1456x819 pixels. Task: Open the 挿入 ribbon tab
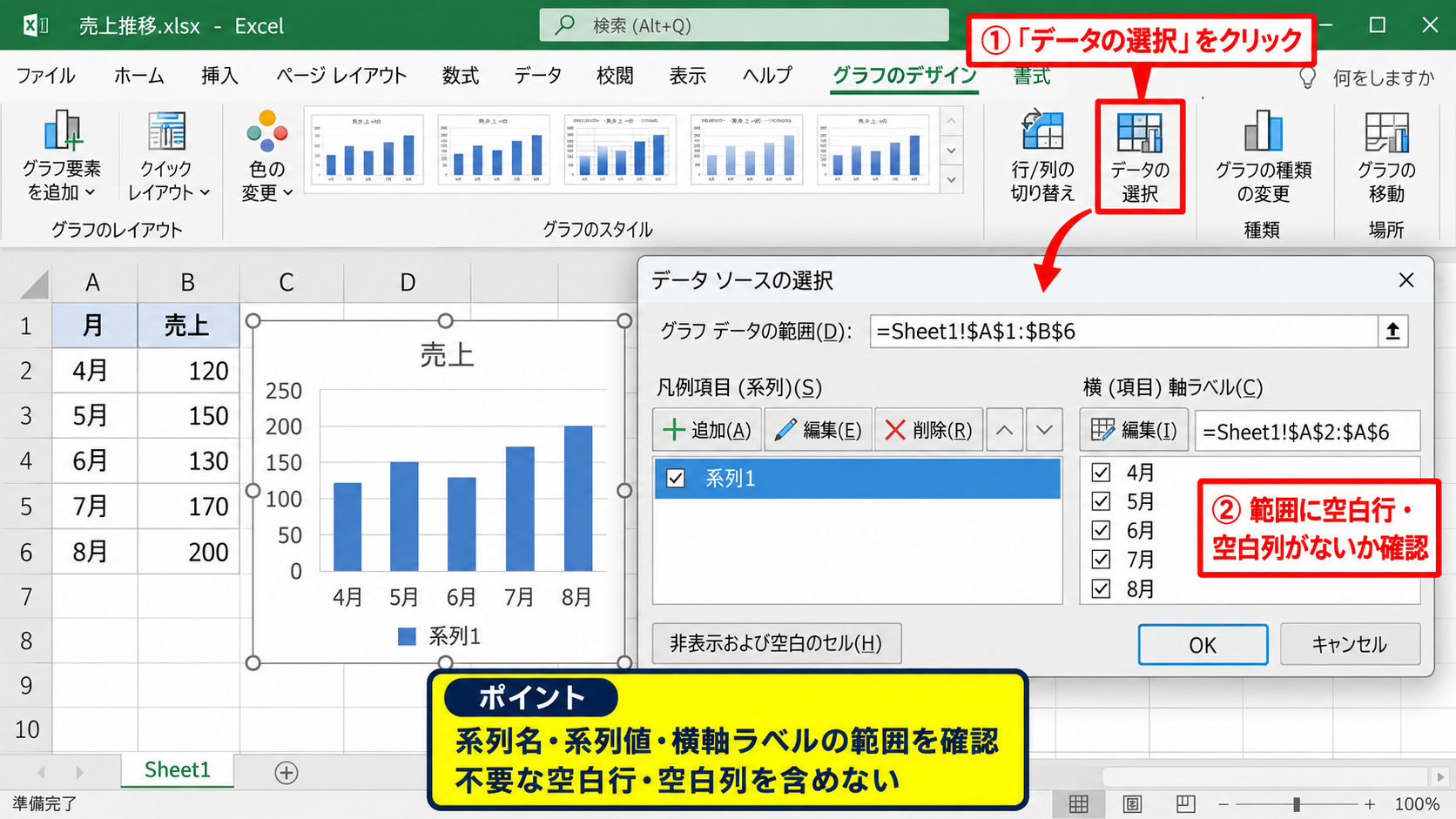pyautogui.click(x=219, y=77)
